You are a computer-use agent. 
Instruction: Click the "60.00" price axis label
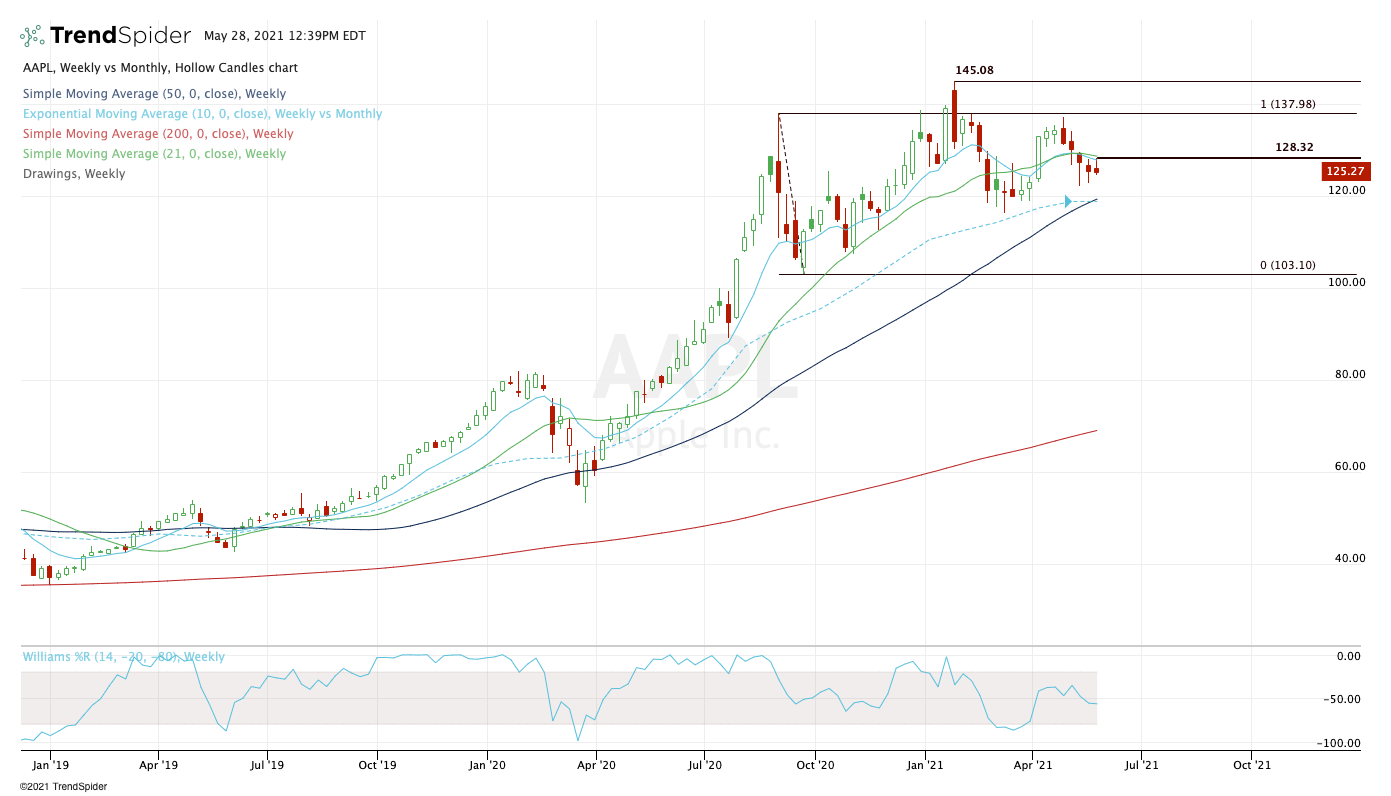click(x=1349, y=466)
